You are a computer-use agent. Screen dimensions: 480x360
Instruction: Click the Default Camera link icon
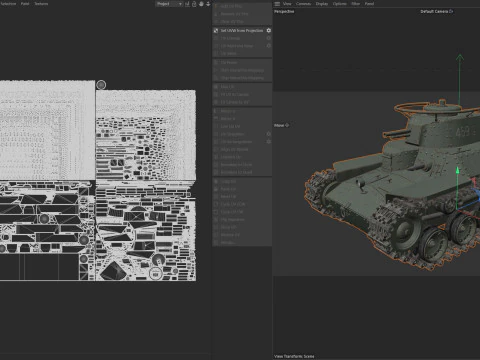tap(451, 11)
